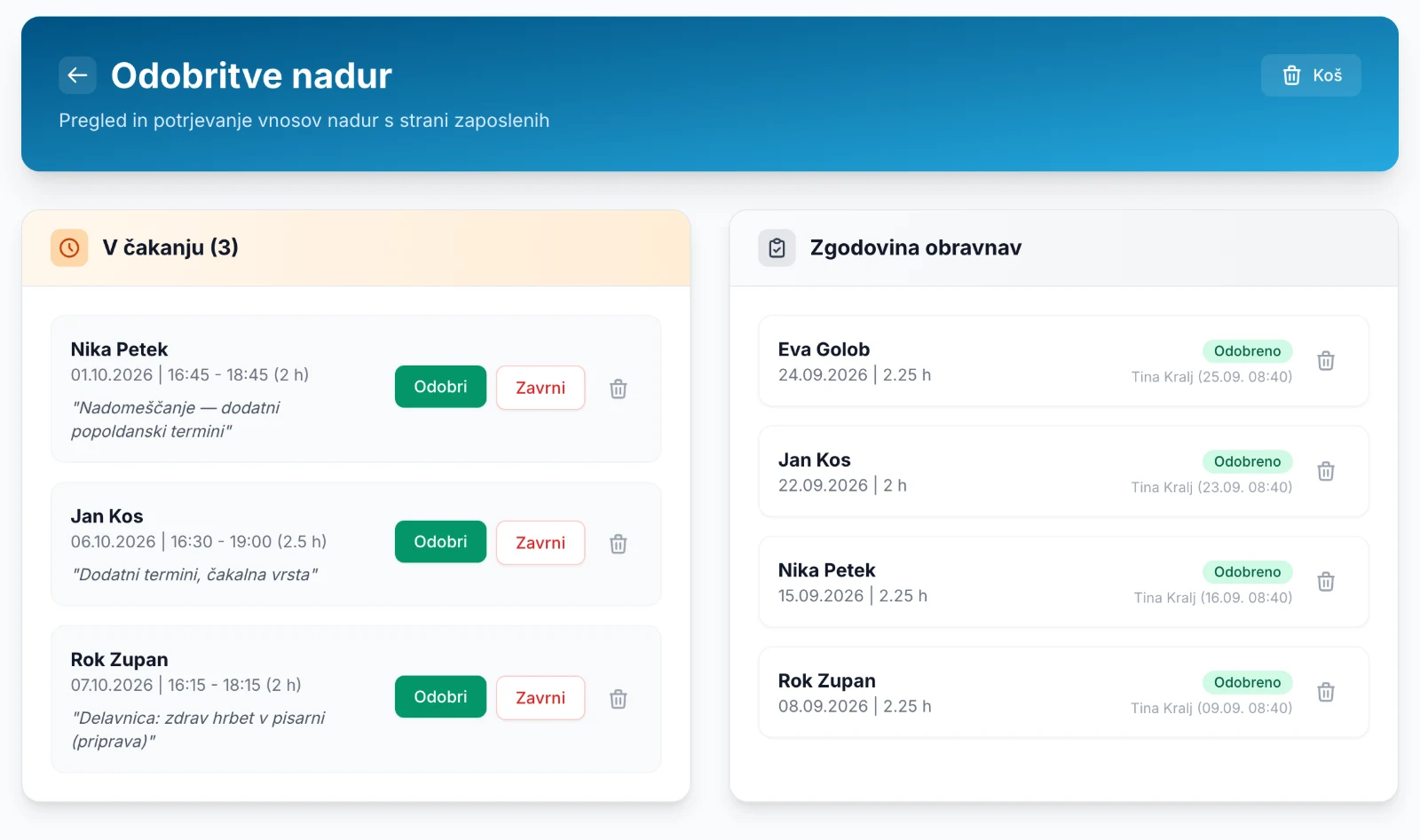This screenshot has width=1420, height=840.
Task: Click "Tina Kralj (23.09. 08:40)" approver text
Action: tap(1211, 487)
